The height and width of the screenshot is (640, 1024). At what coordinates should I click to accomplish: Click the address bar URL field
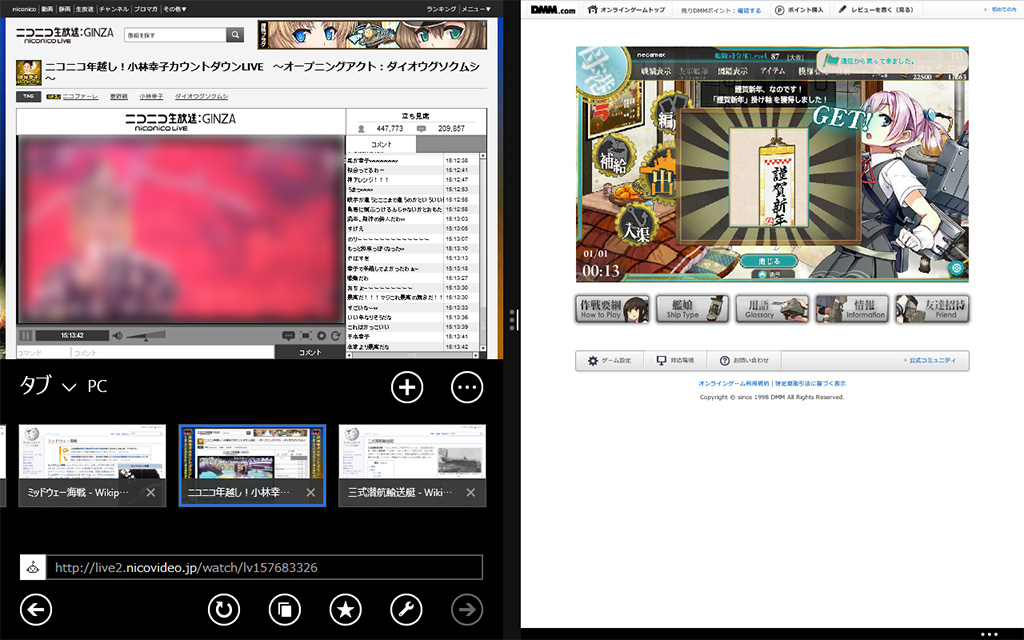click(264, 568)
